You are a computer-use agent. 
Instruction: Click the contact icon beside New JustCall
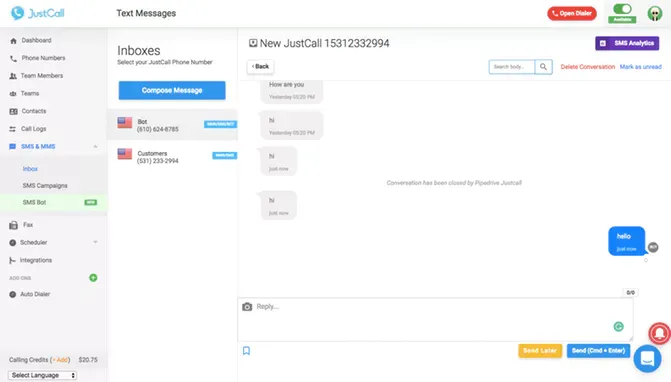pyautogui.click(x=253, y=43)
